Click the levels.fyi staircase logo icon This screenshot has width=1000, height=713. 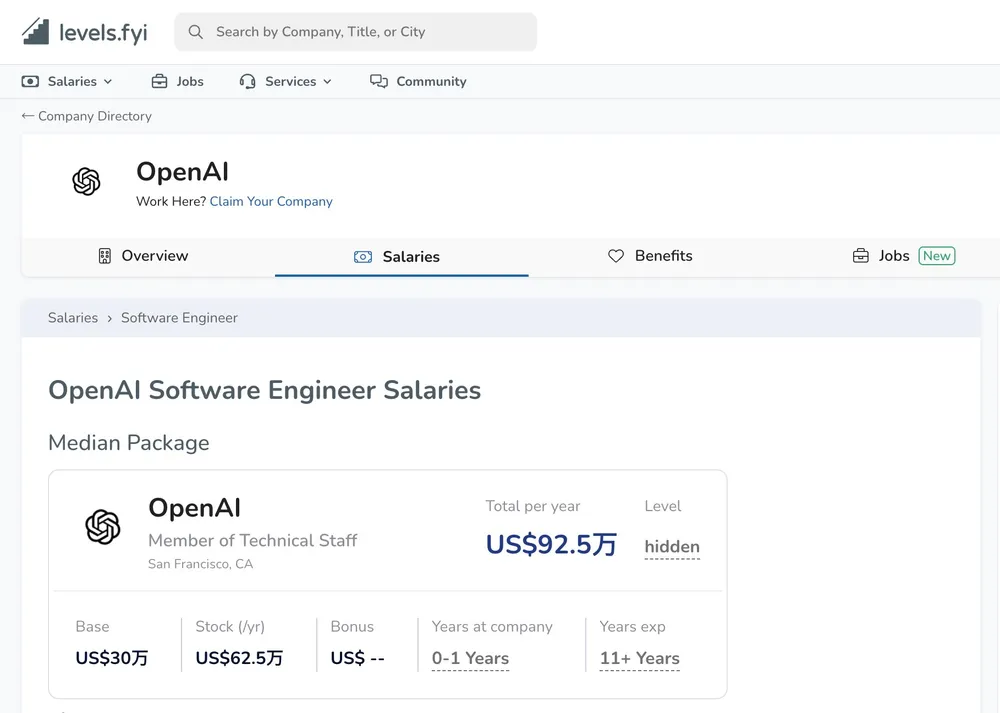[x=36, y=31]
